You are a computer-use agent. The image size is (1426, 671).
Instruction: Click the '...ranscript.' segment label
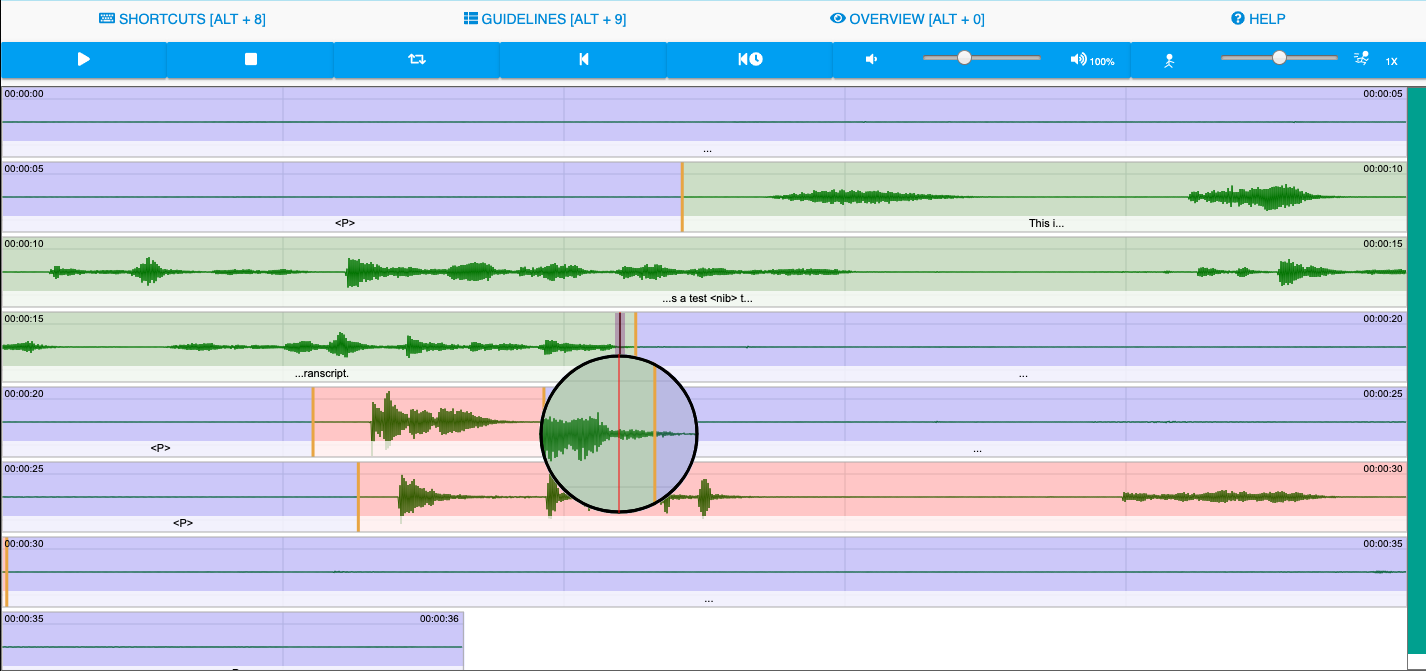321,373
